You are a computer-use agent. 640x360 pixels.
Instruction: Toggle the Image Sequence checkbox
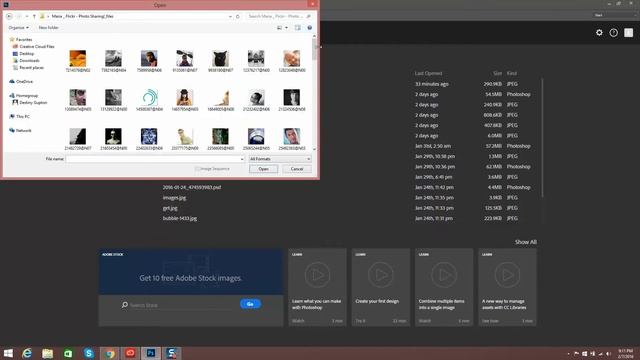(197, 169)
